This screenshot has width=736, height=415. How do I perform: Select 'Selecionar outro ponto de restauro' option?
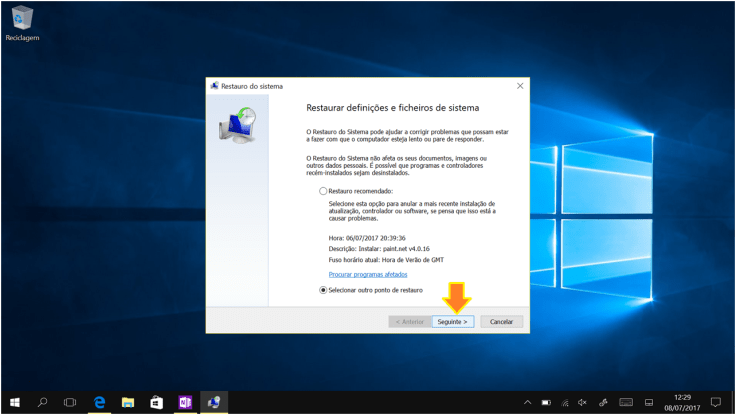pos(322,290)
